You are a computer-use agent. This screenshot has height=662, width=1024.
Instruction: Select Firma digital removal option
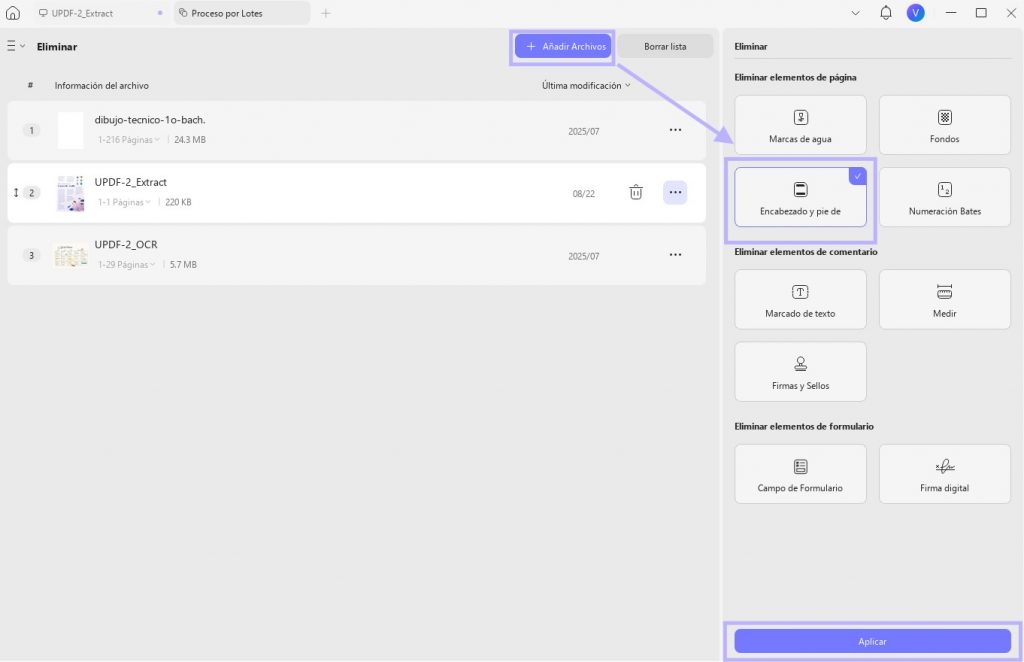944,474
